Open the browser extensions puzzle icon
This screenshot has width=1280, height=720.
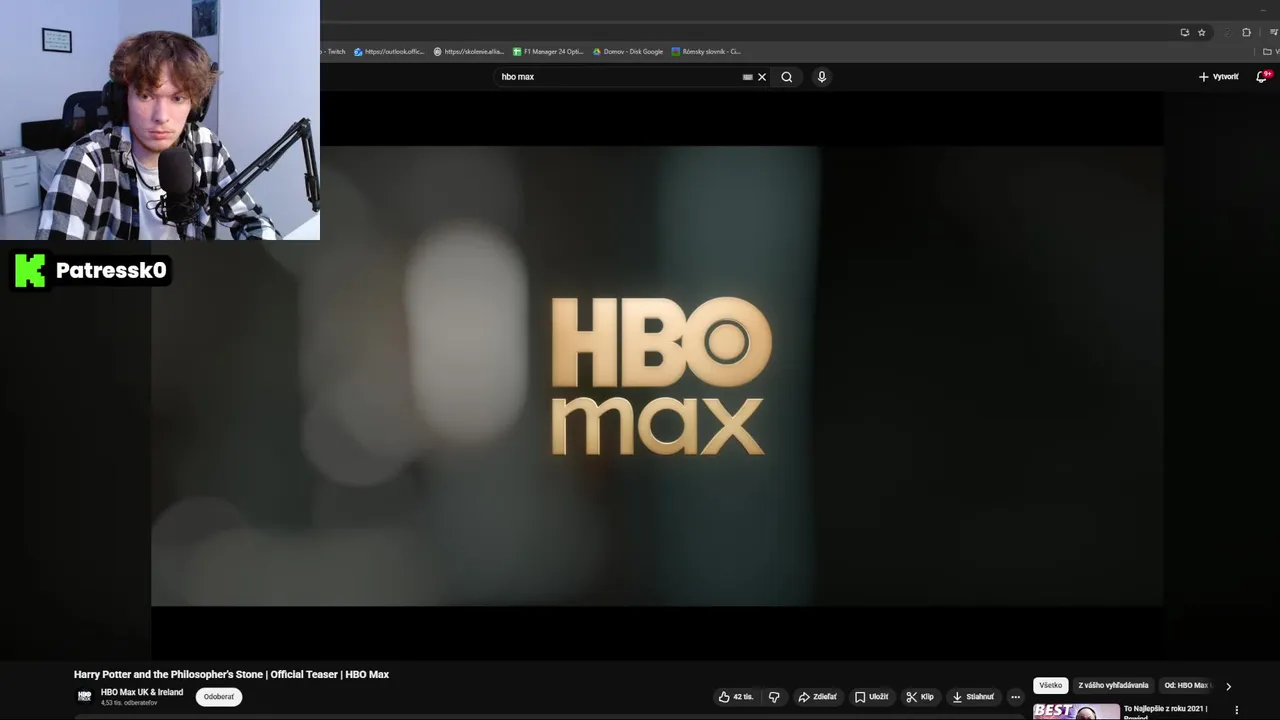[1246, 32]
